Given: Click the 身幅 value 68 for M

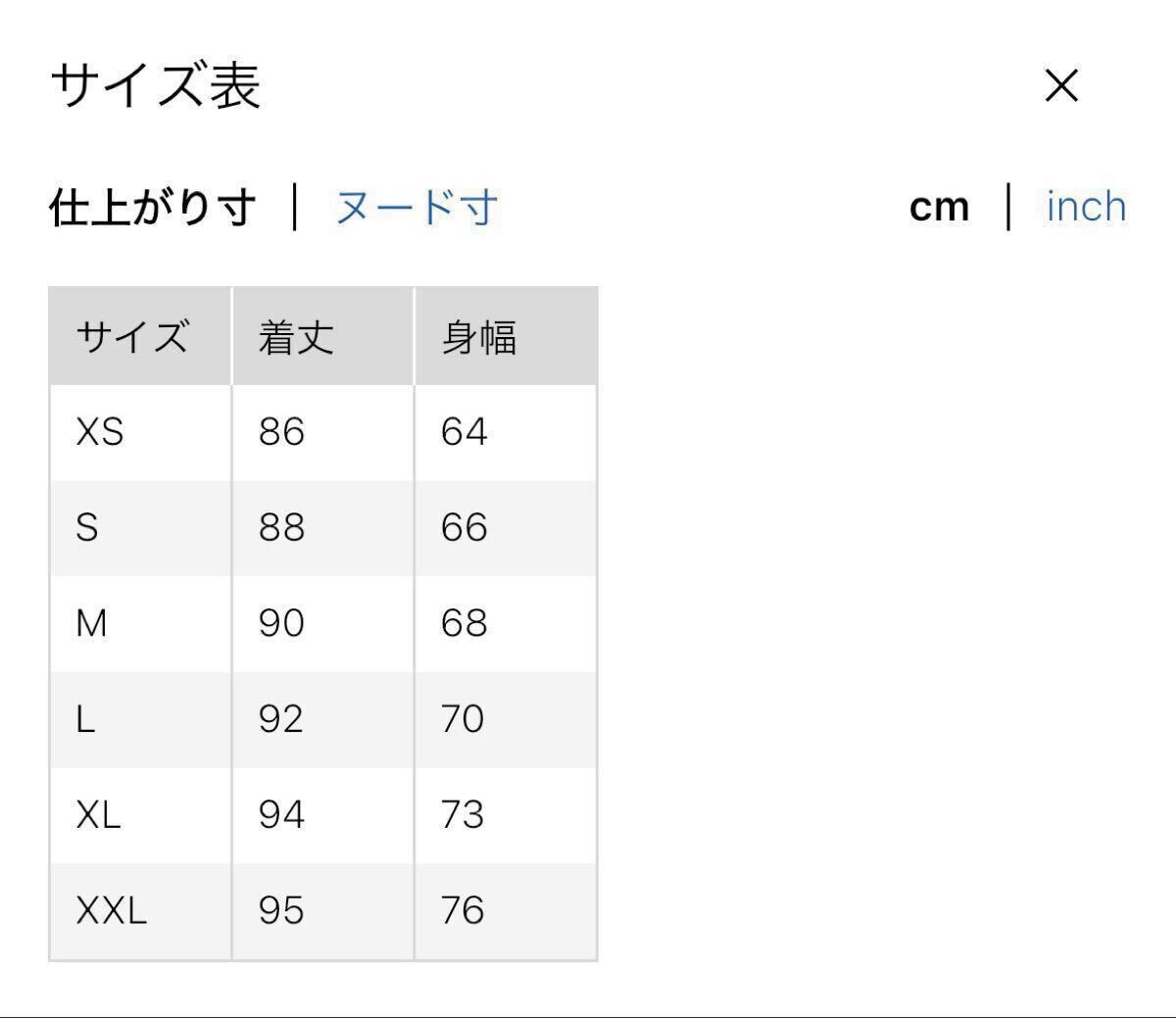Looking at the screenshot, I should pos(464,623).
